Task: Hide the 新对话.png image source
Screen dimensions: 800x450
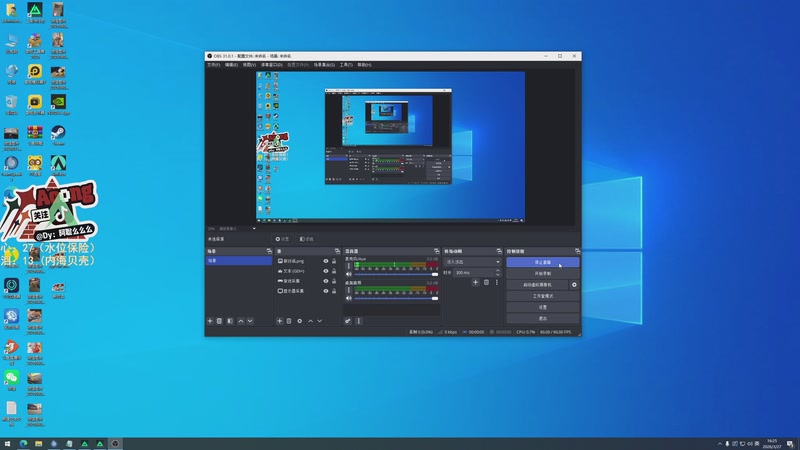Action: point(326,261)
